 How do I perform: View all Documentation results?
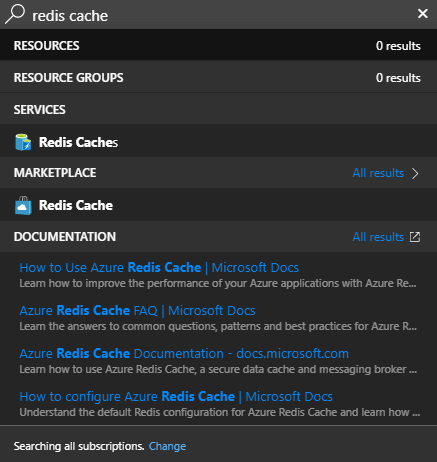pyautogui.click(x=378, y=237)
